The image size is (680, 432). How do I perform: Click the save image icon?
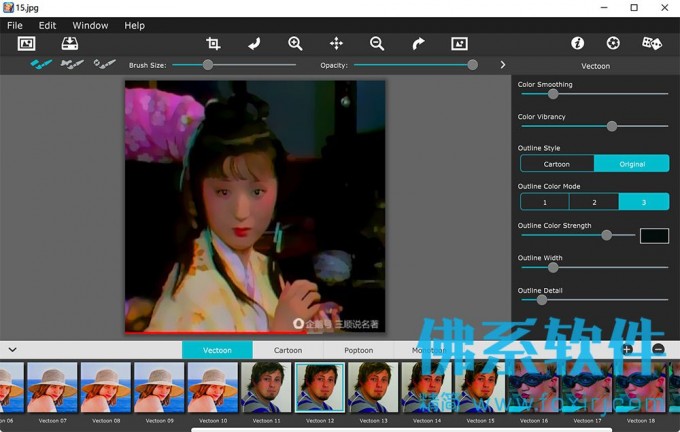pos(69,43)
